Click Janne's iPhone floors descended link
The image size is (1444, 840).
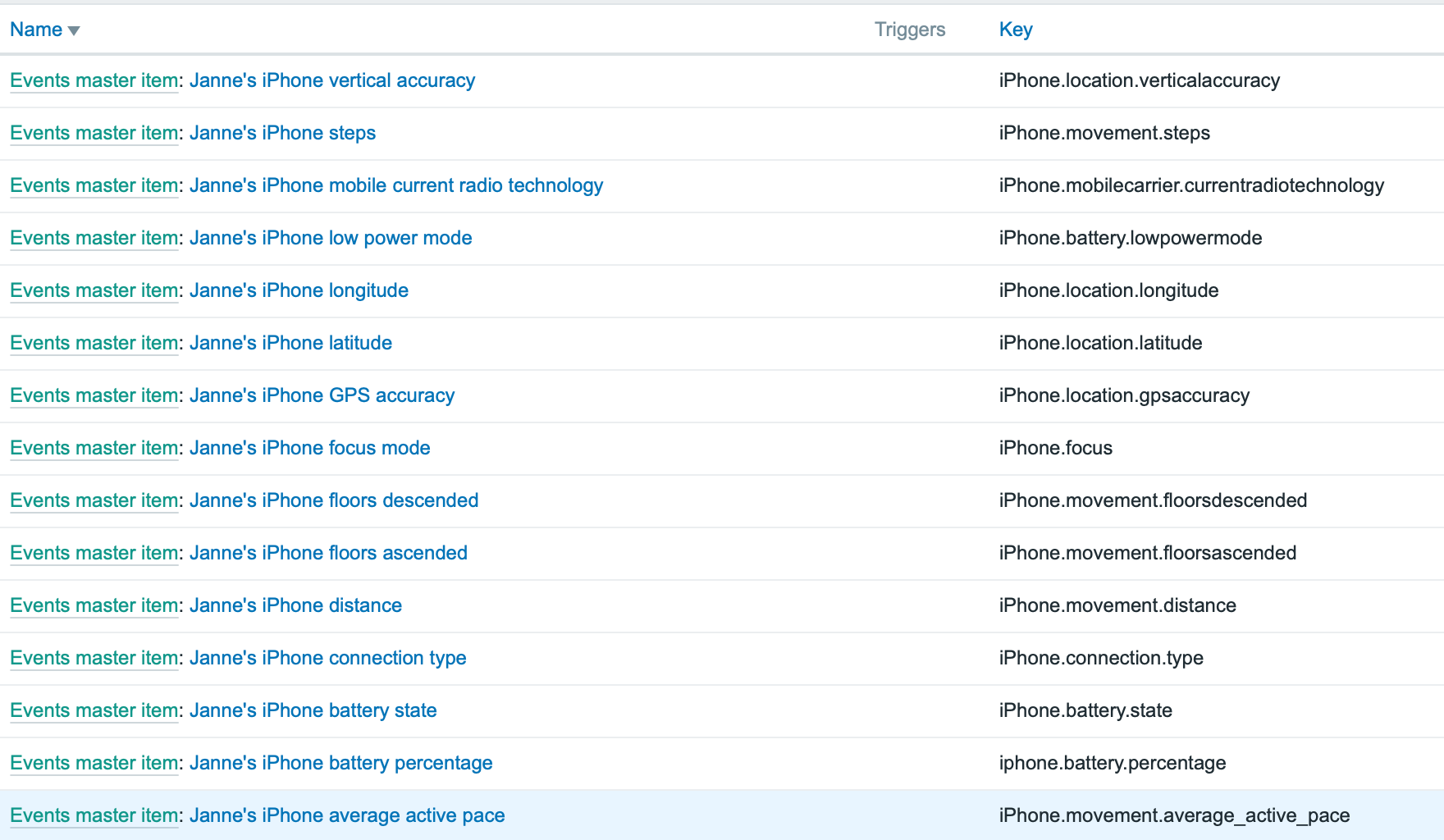click(333, 500)
